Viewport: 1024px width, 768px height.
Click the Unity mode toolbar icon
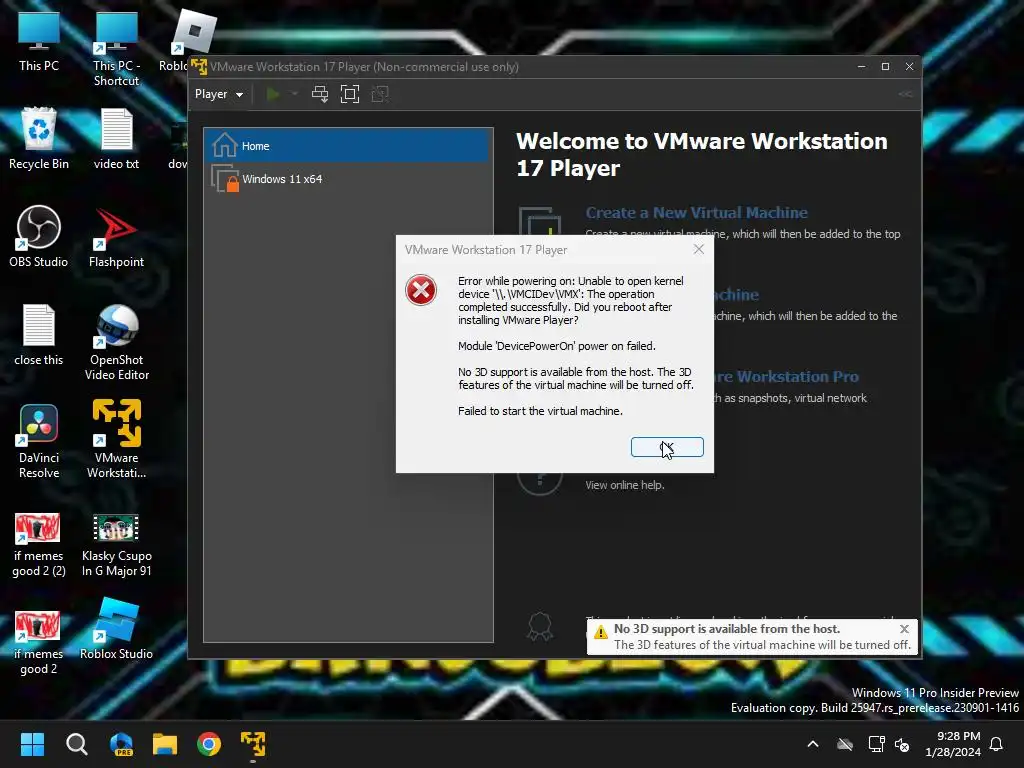pyautogui.click(x=380, y=94)
